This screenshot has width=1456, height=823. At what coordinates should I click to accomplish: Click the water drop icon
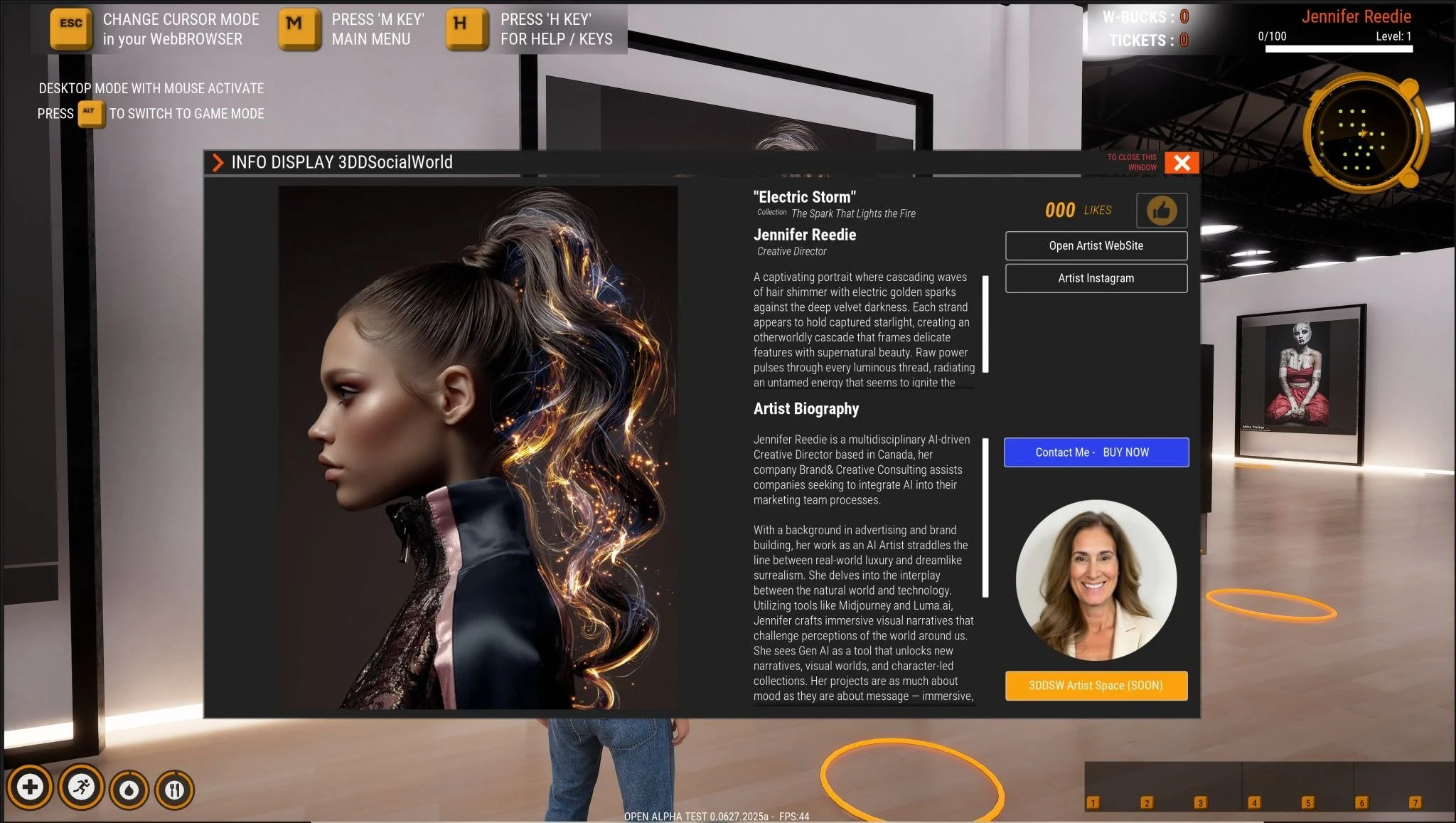[129, 790]
